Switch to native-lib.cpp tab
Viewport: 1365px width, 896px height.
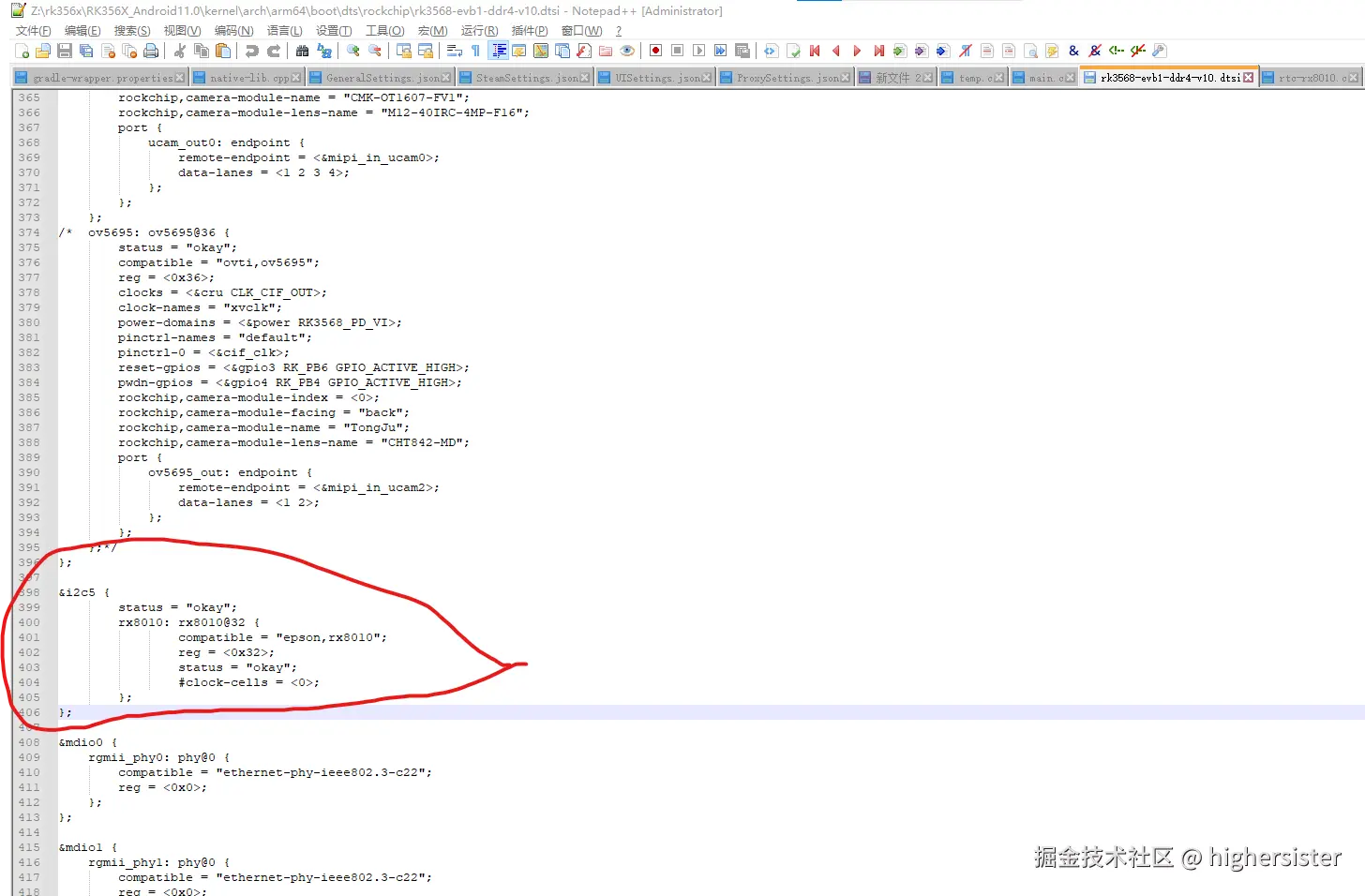point(246,78)
